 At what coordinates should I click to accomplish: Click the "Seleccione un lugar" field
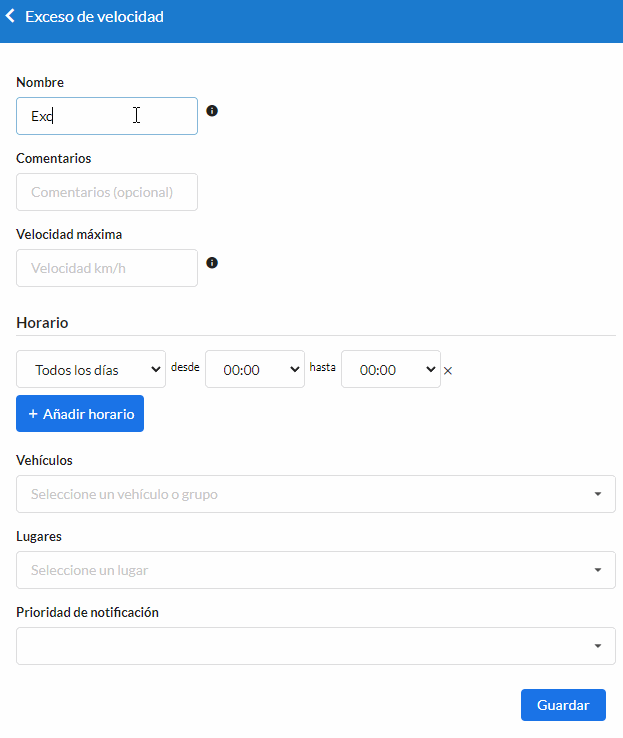pos(300,570)
